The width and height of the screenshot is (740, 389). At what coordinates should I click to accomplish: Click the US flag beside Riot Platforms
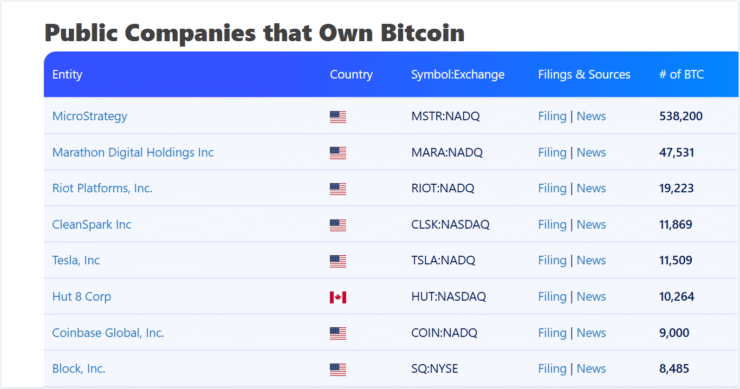(338, 189)
